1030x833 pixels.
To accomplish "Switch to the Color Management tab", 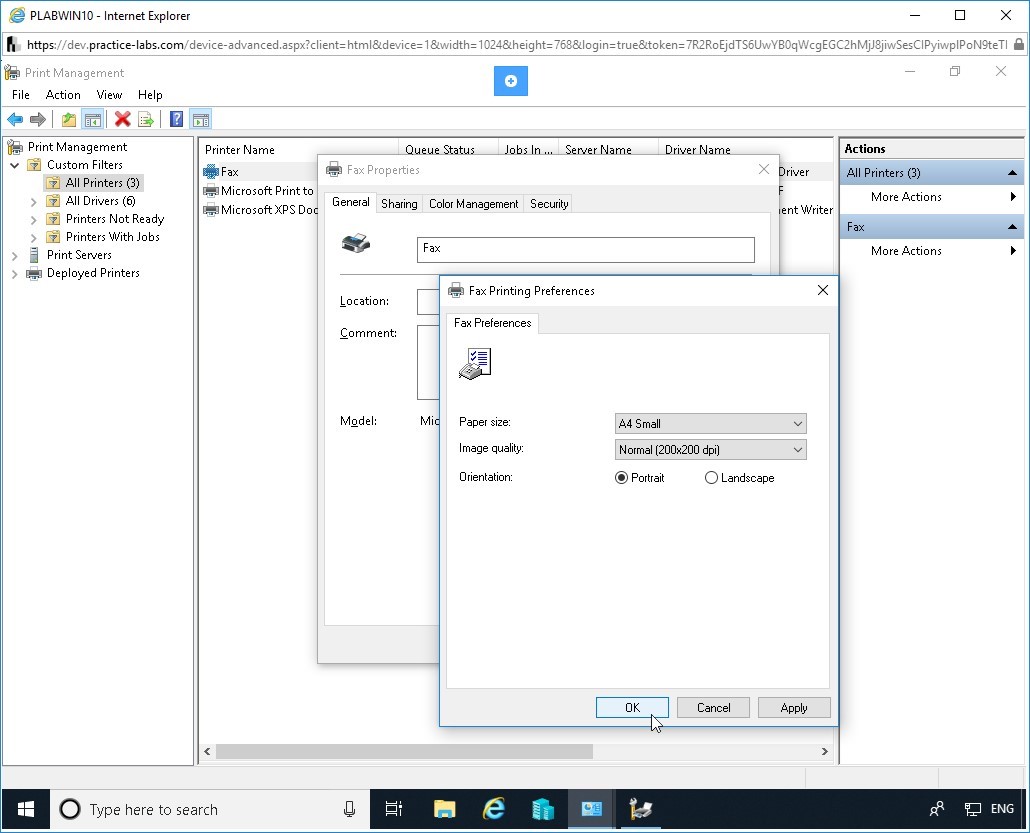I will tap(474, 204).
